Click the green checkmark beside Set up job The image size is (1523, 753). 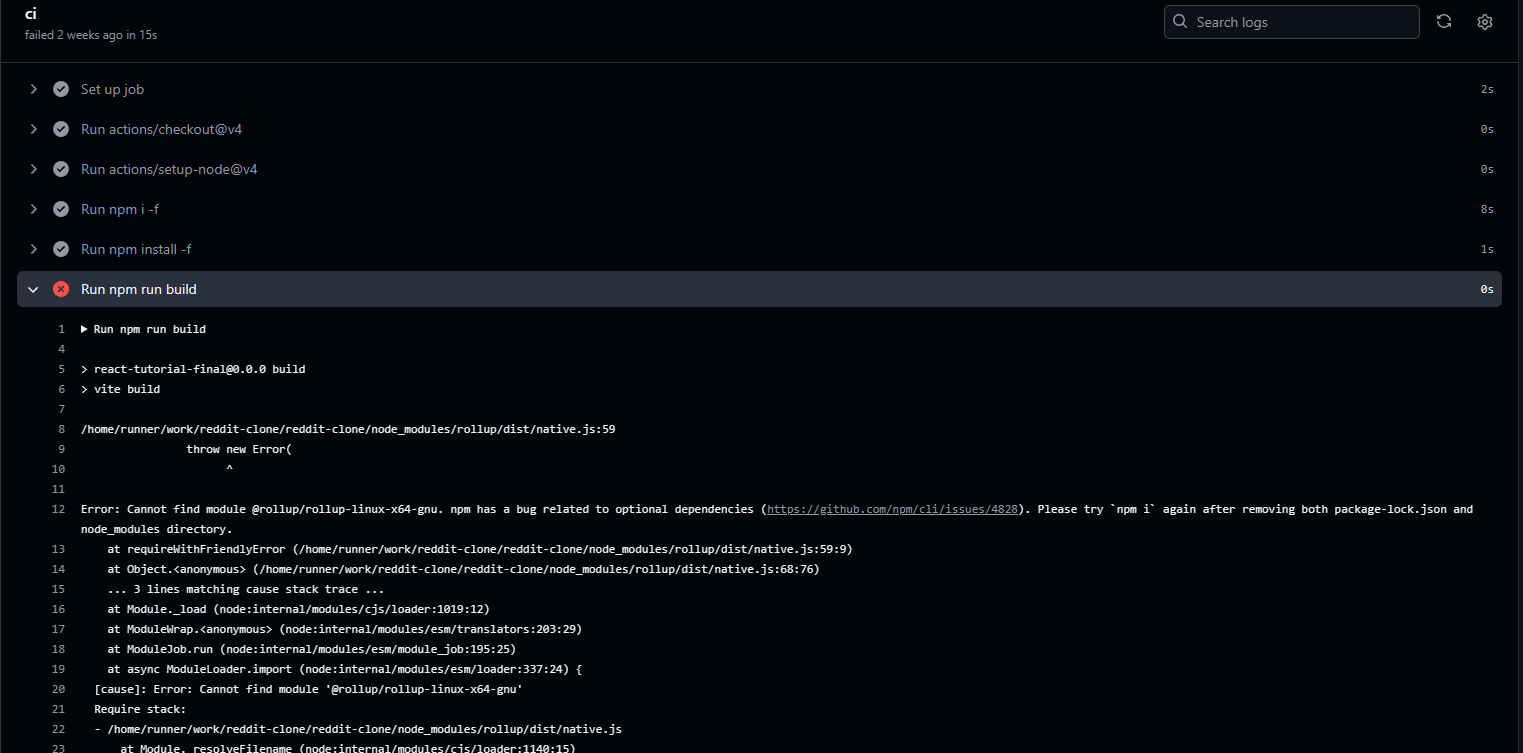tap(61, 89)
